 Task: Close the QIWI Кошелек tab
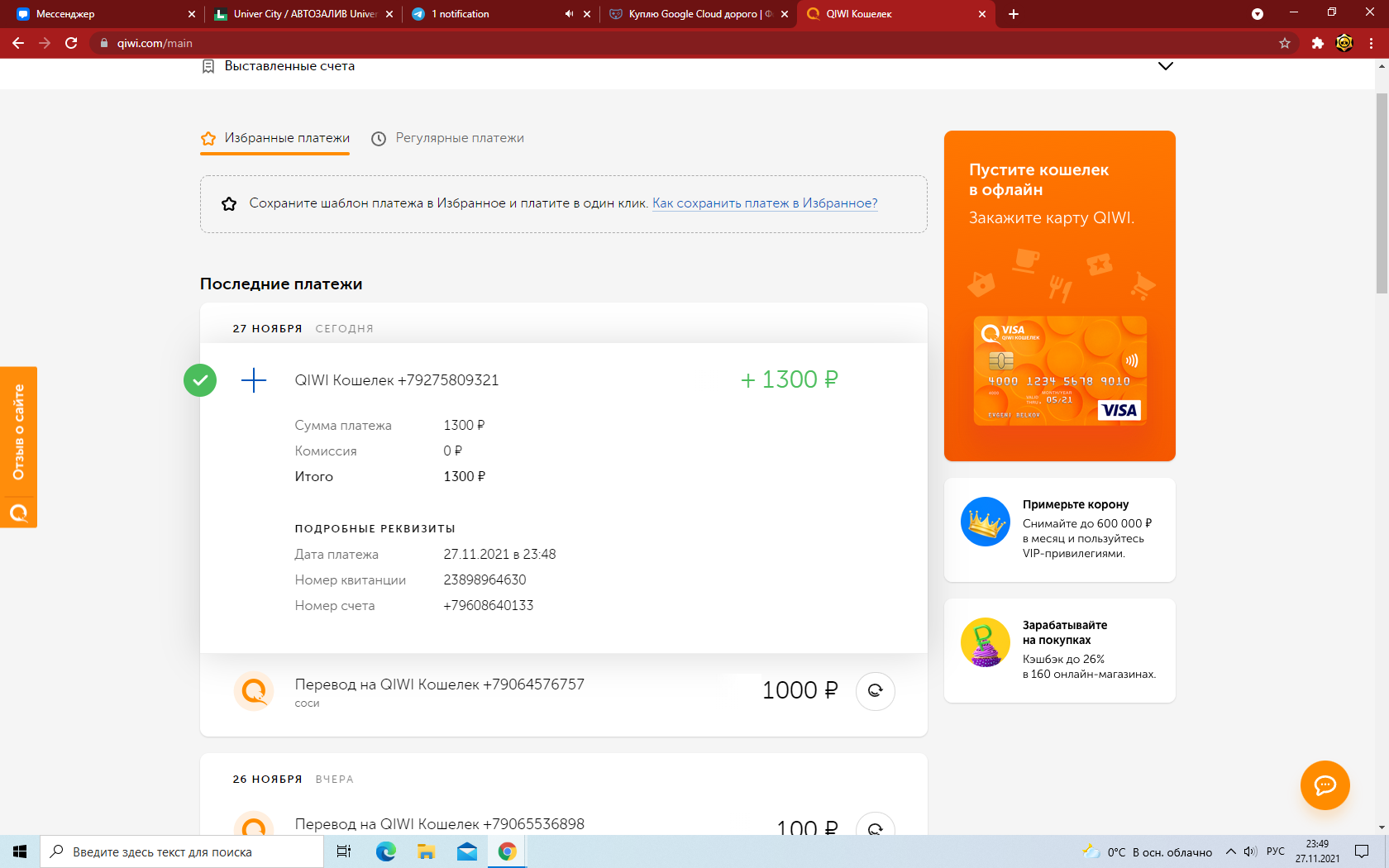tap(982, 14)
